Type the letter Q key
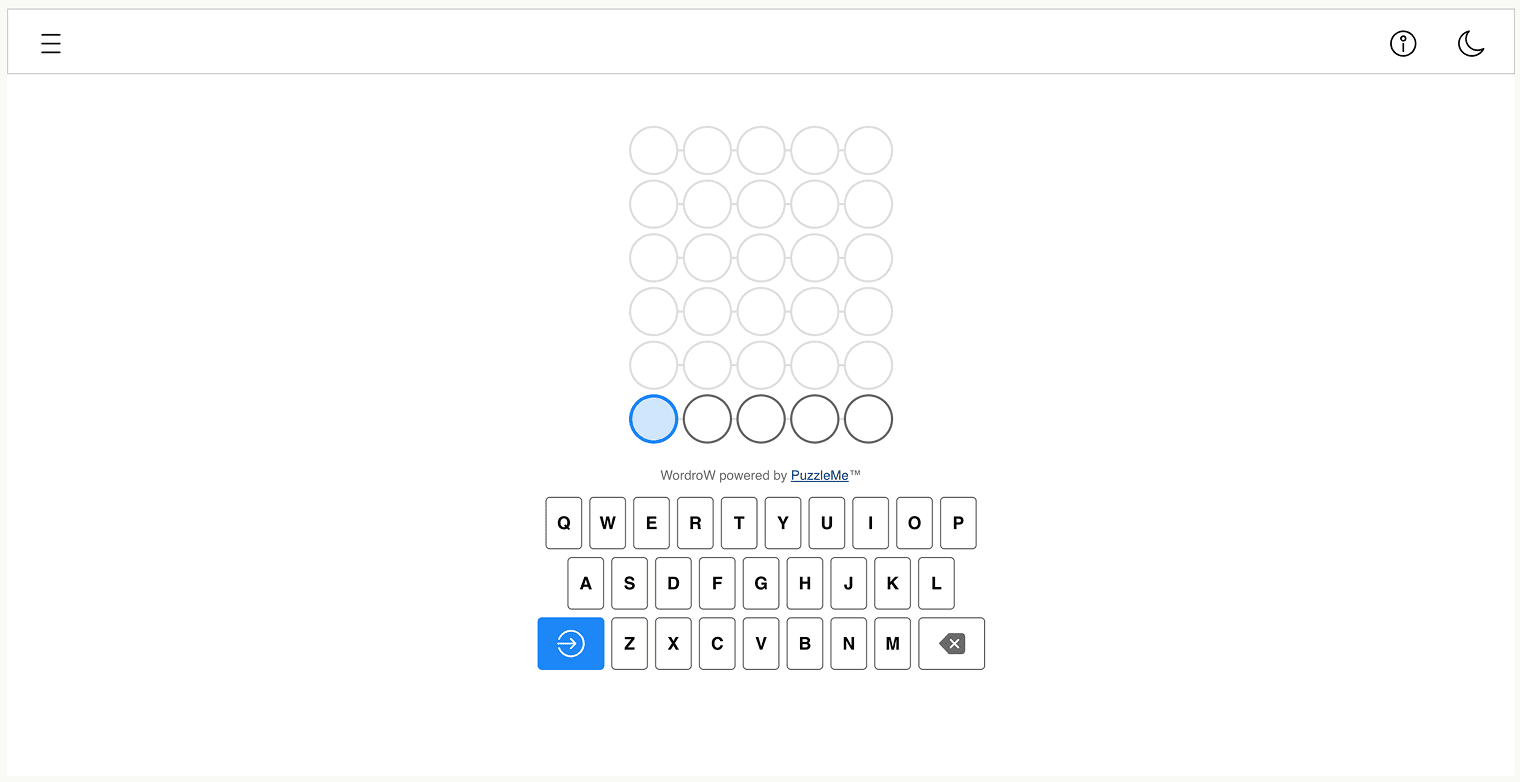 563,523
